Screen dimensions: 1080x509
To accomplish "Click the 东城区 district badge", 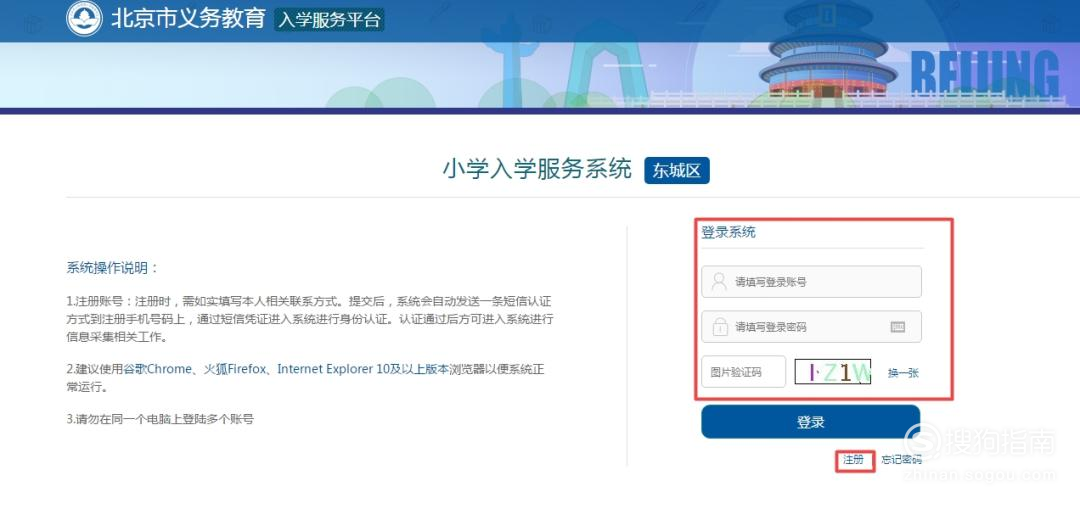I will 676,171.
